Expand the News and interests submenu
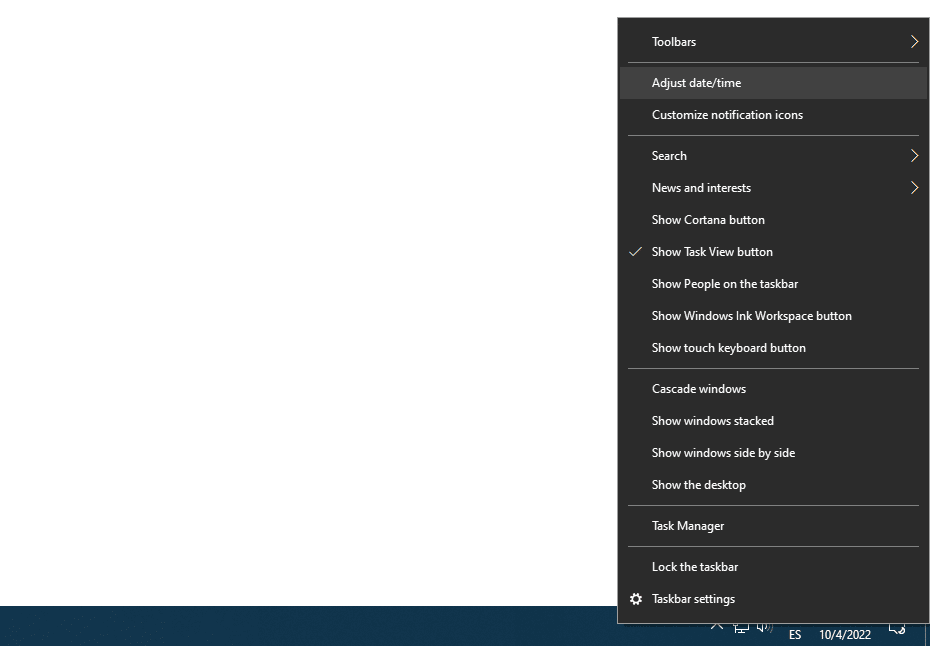This screenshot has width=930, height=646. [x=701, y=187]
